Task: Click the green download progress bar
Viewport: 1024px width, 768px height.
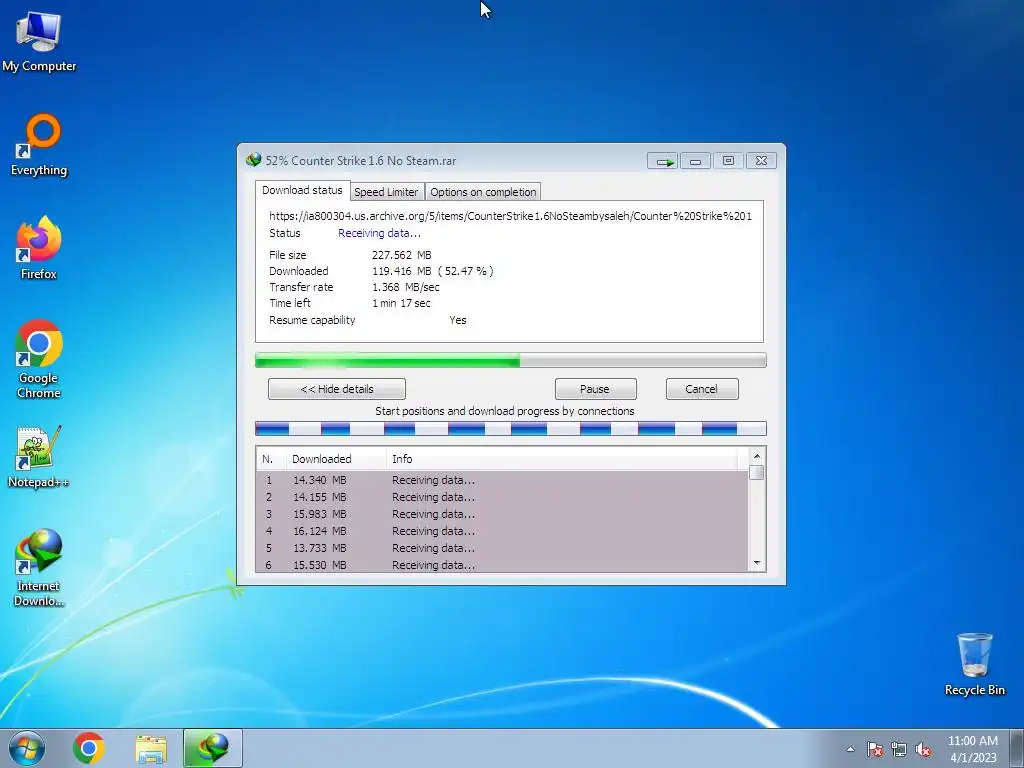Action: pos(511,360)
